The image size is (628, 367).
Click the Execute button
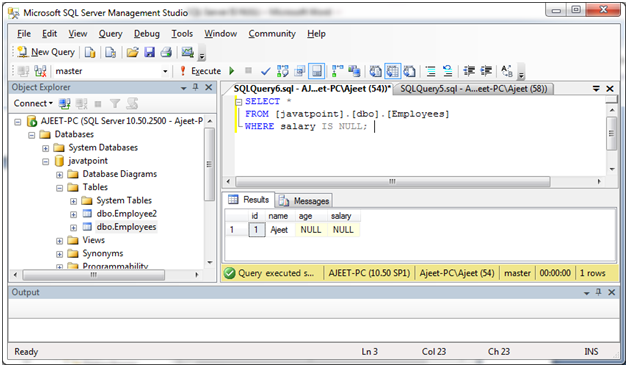(200, 71)
